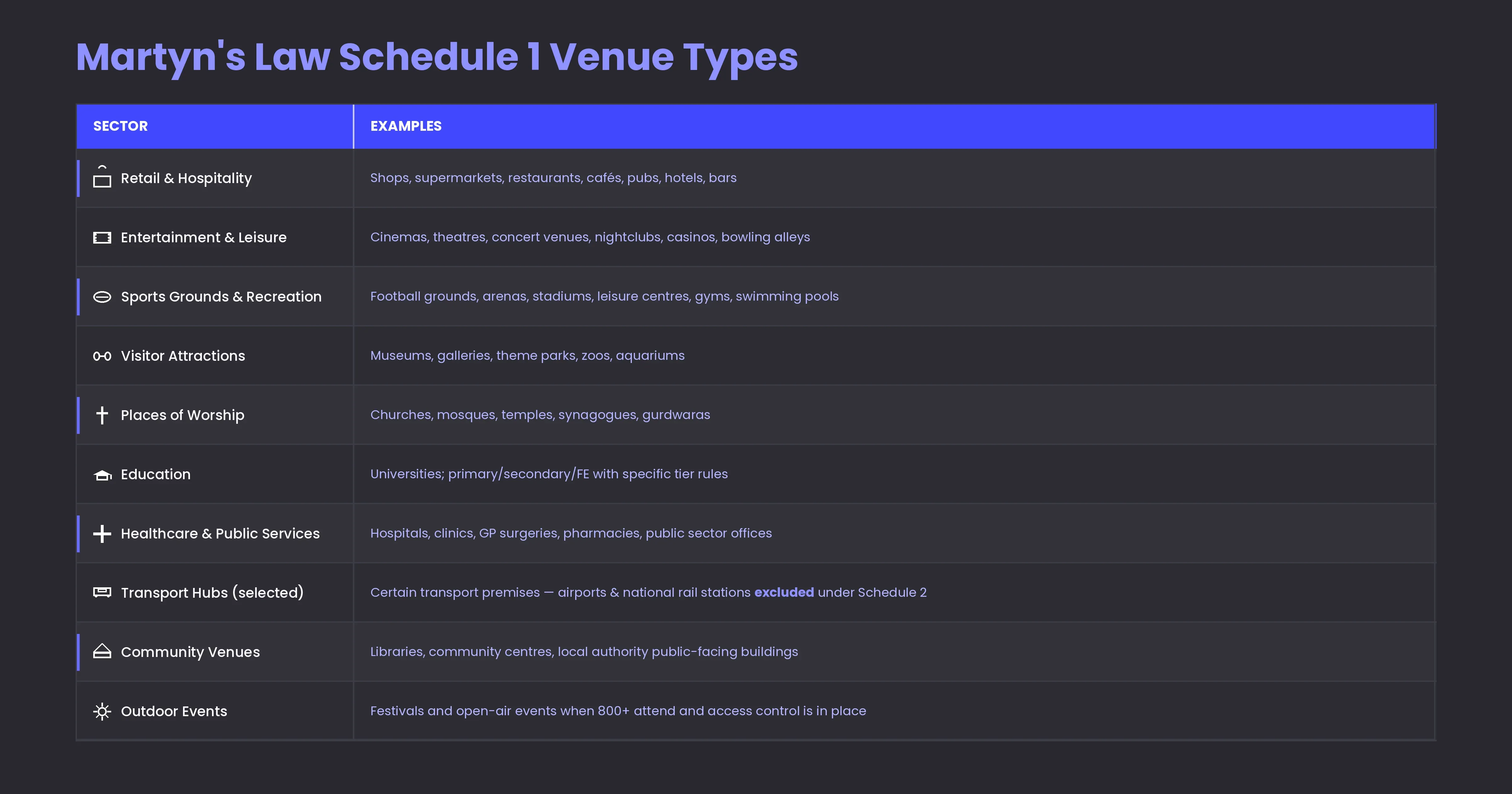Click the examples text starting Football grounds, arenas

604,296
